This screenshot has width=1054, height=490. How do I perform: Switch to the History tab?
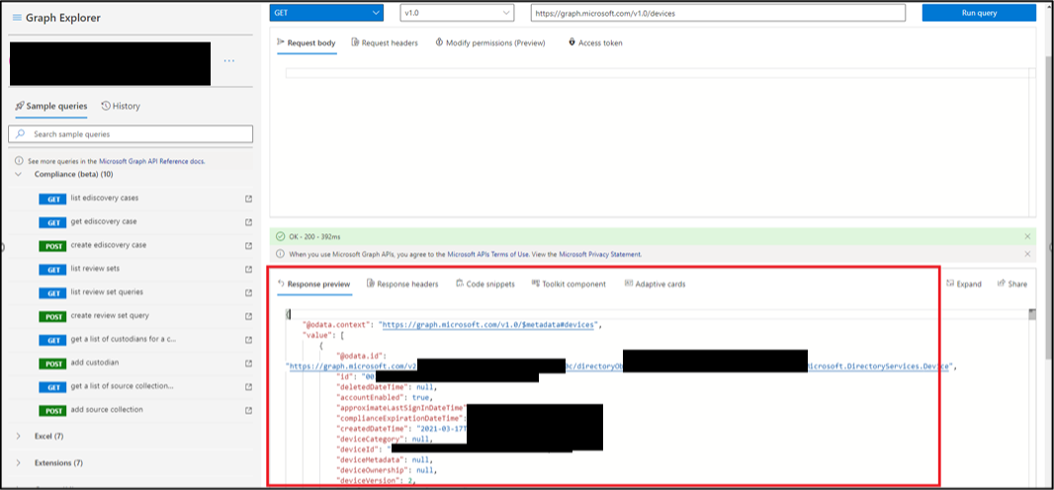121,106
